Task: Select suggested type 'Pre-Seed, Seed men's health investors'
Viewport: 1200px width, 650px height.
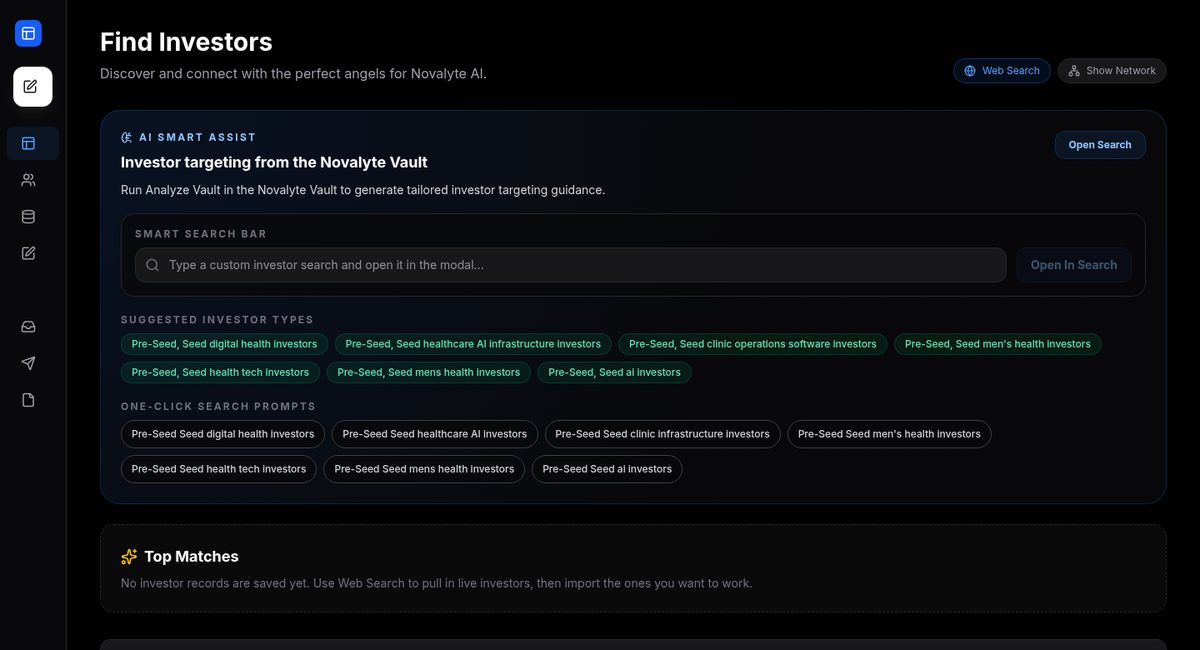Action: (998, 344)
